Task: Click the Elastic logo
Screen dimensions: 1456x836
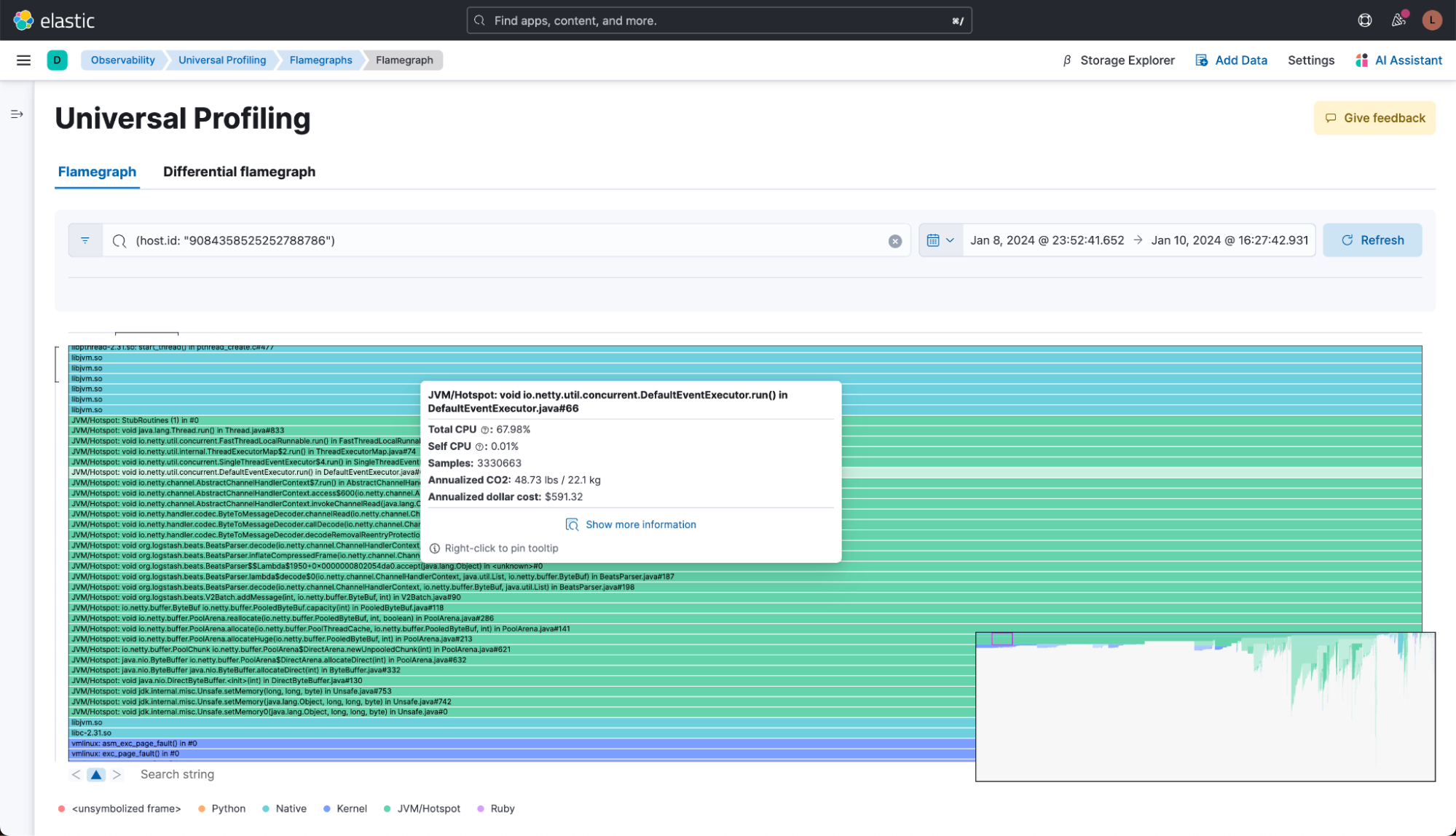Action: [54, 20]
